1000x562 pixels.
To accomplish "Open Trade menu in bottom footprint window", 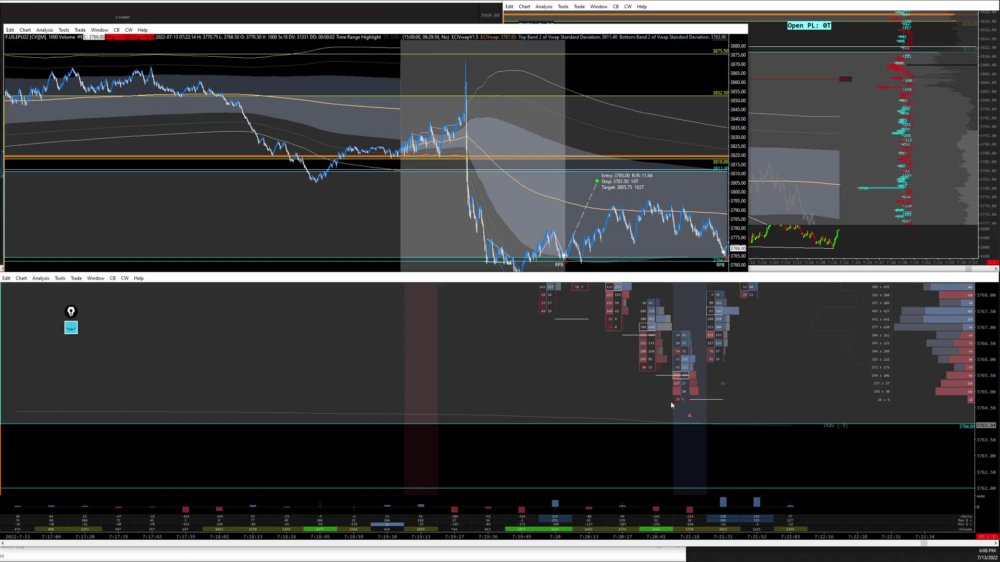I will click(x=76, y=278).
